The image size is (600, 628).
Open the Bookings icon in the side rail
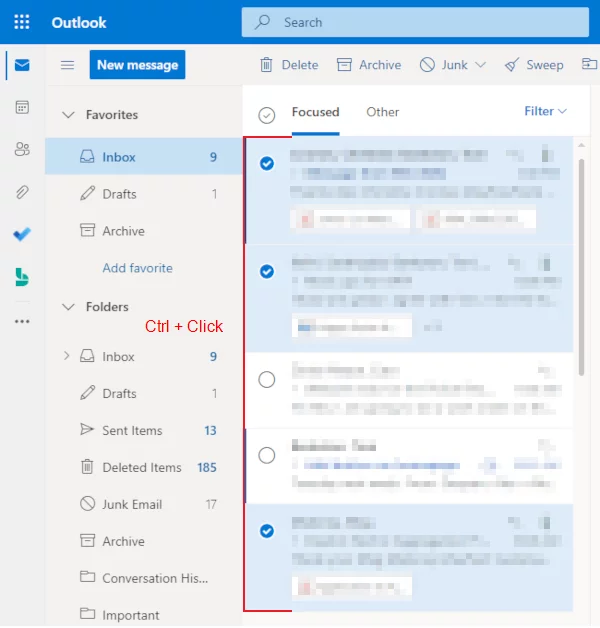click(22, 277)
